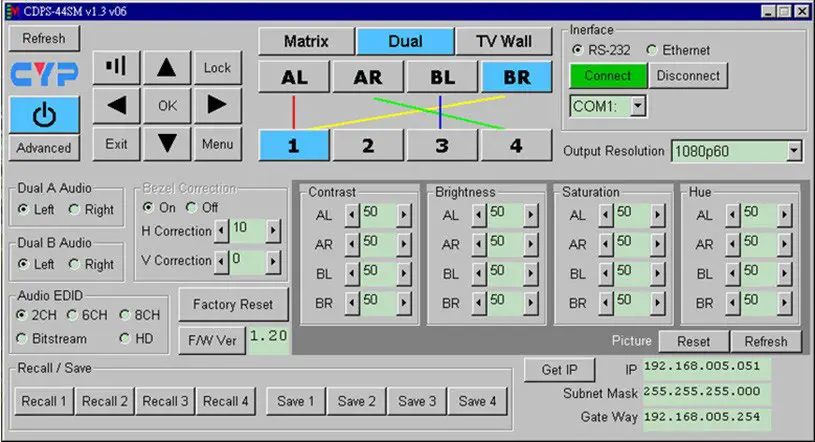815x442 pixels.
Task: Select the BL output button
Action: pos(442,77)
